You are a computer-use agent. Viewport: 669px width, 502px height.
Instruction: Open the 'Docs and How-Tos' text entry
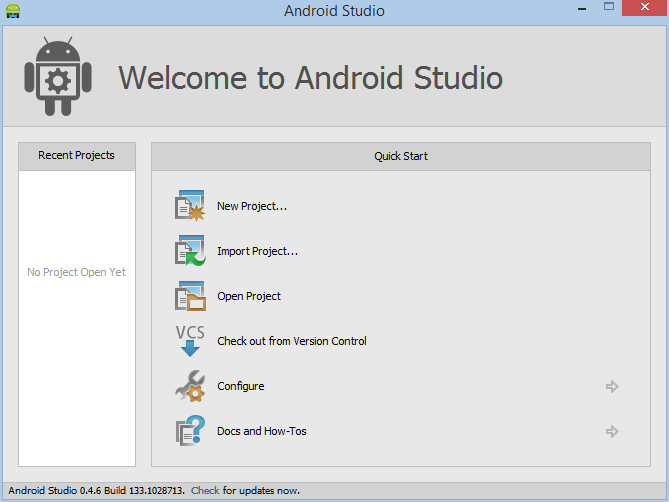point(262,431)
